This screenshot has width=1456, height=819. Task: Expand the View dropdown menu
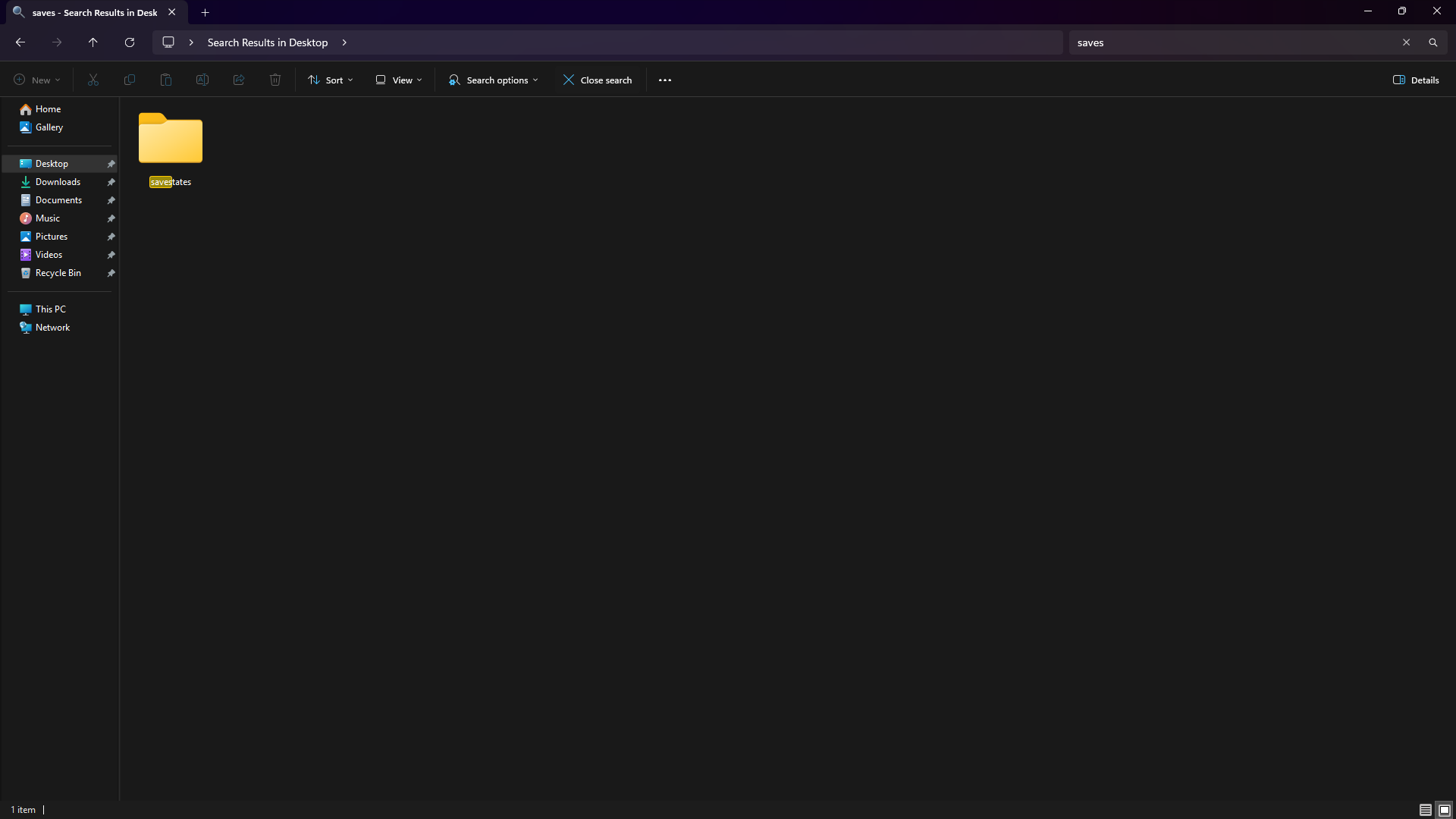[x=399, y=80]
